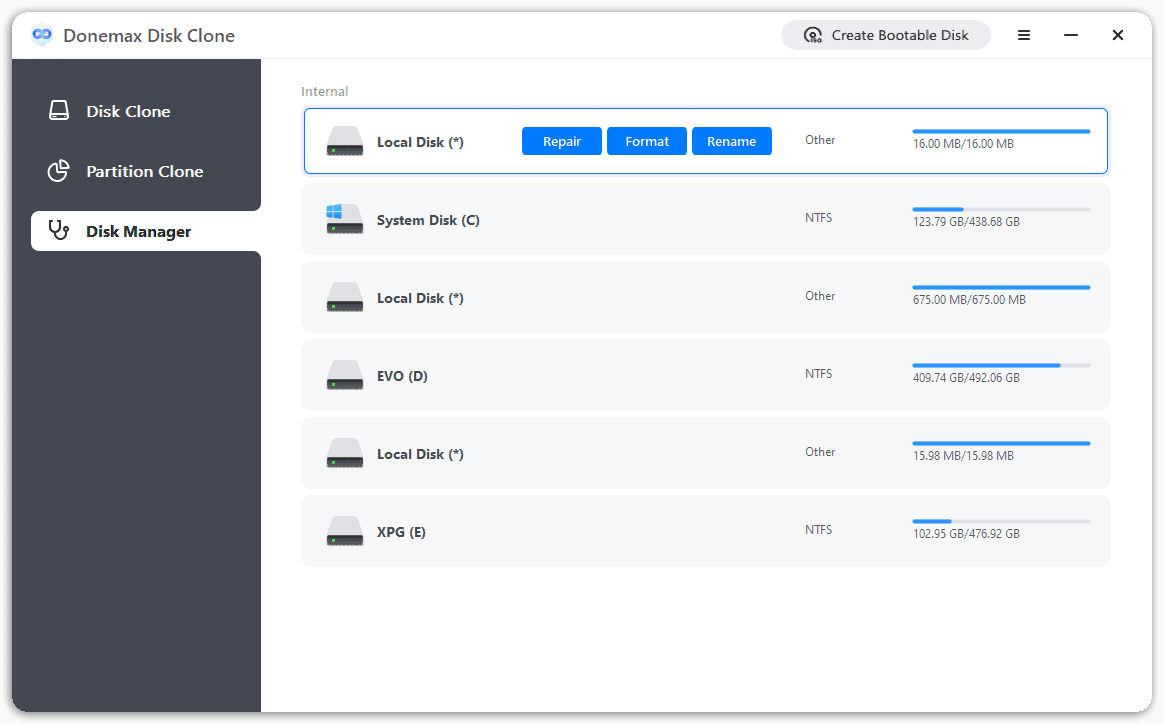Viewport: 1164px width, 724px height.
Task: Close the Donemax Disk Clone window
Action: point(1118,35)
